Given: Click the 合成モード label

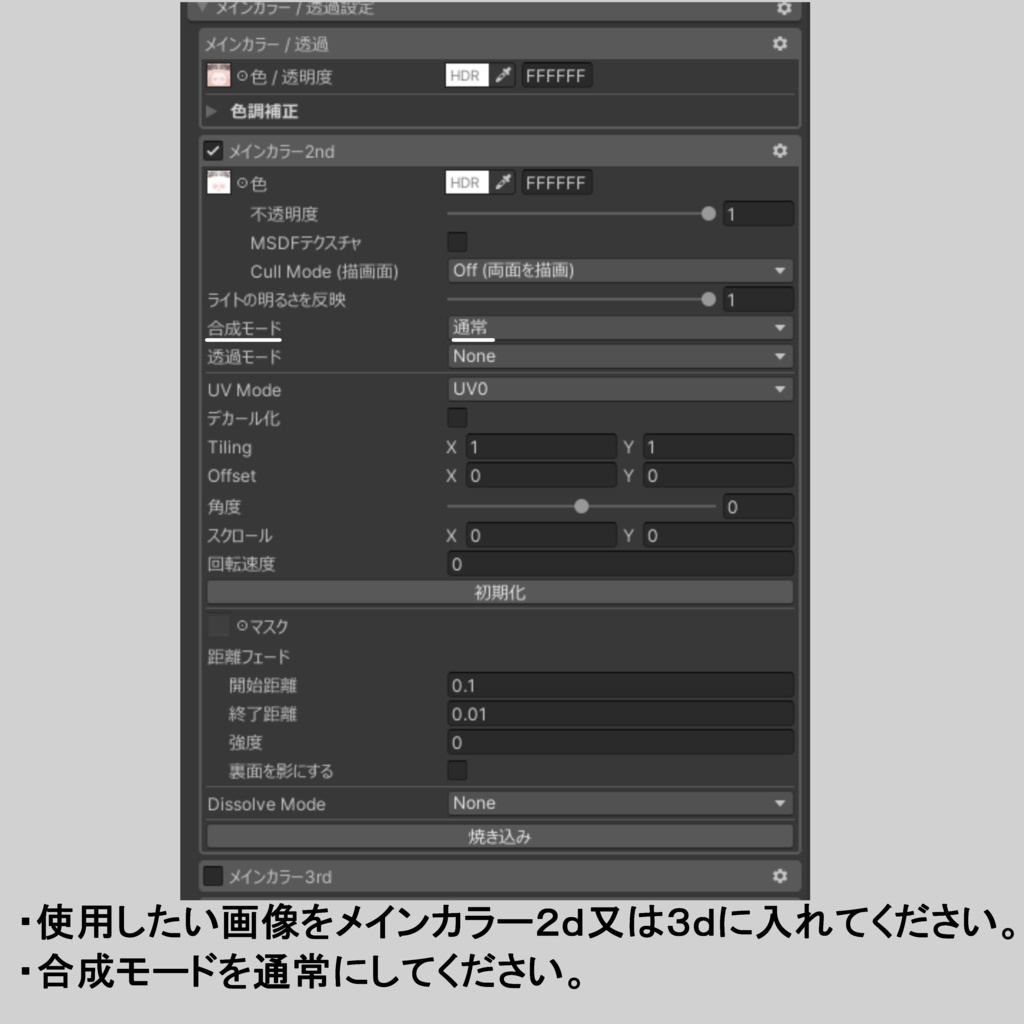Looking at the screenshot, I should (x=244, y=328).
